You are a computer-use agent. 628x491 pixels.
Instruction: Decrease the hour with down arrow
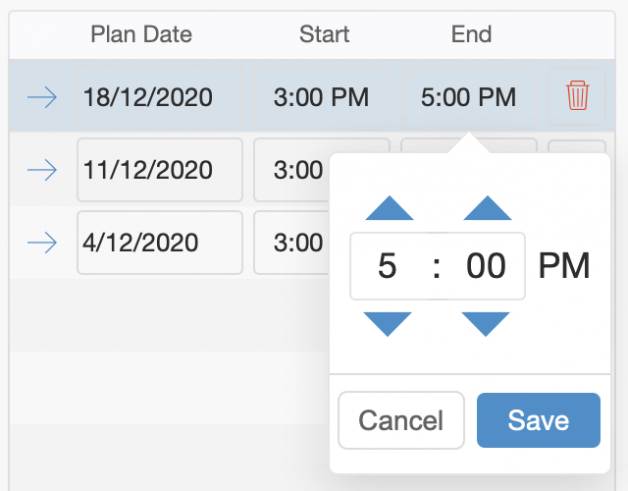[x=387, y=324]
